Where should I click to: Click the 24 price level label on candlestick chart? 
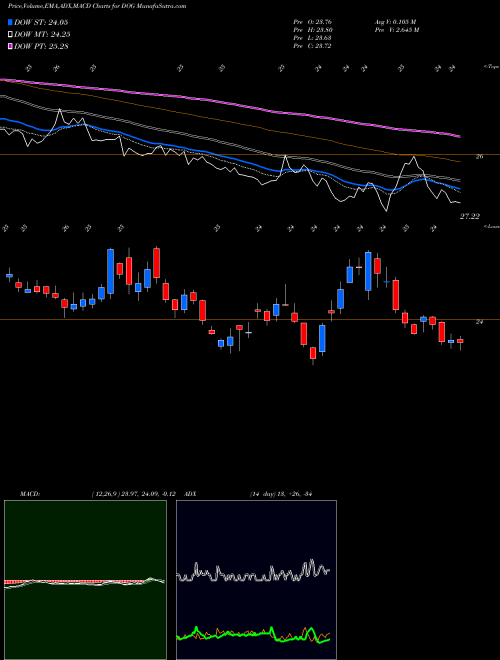(x=479, y=322)
